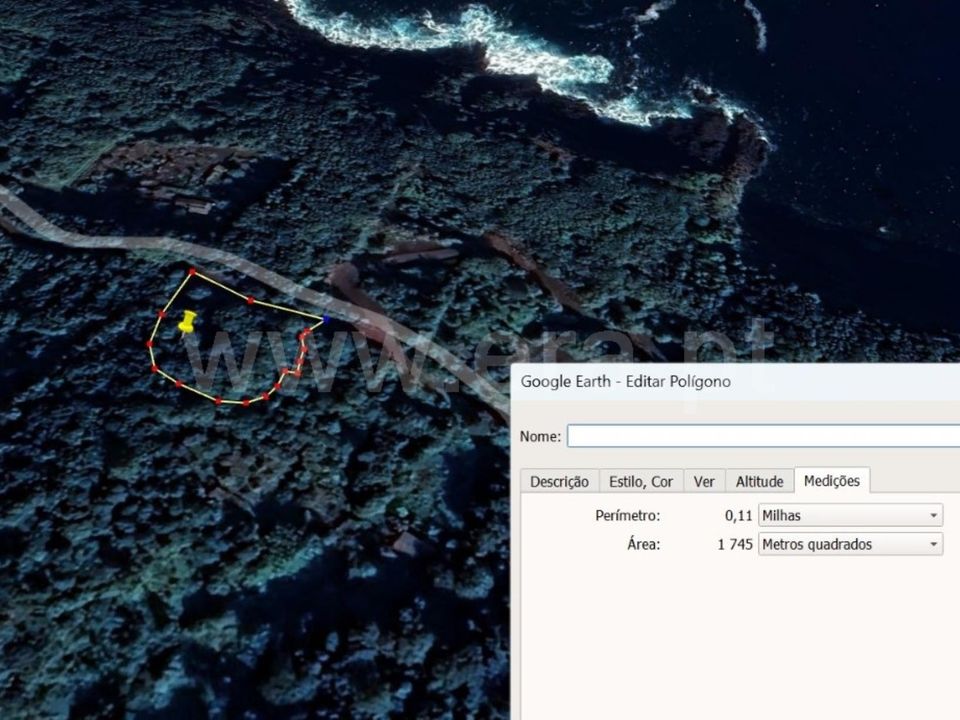Click the topmost red polygon vertex
Screen dimensions: 960x720
click(x=192, y=271)
